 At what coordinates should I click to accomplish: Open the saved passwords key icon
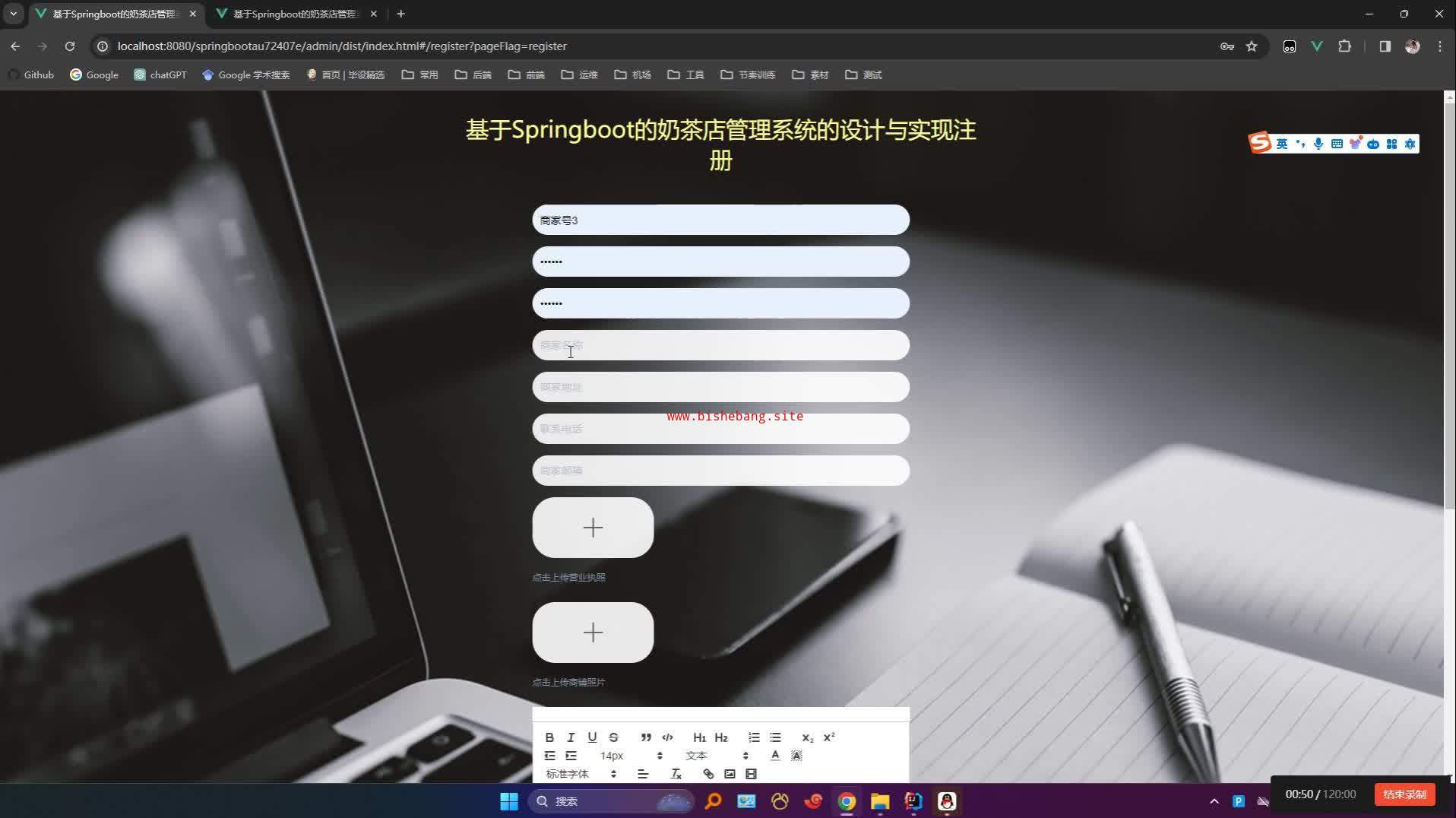[1227, 46]
